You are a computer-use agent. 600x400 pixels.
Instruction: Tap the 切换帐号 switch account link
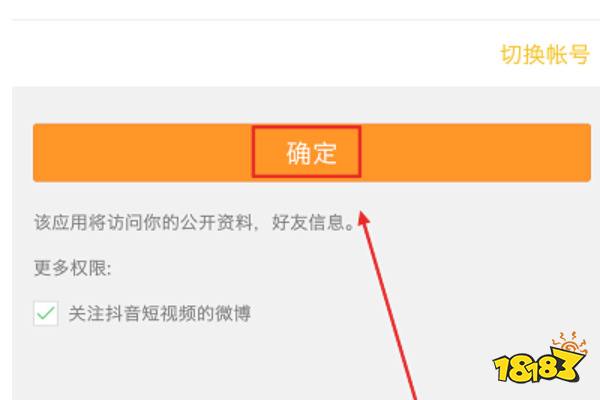[x=545, y=54]
